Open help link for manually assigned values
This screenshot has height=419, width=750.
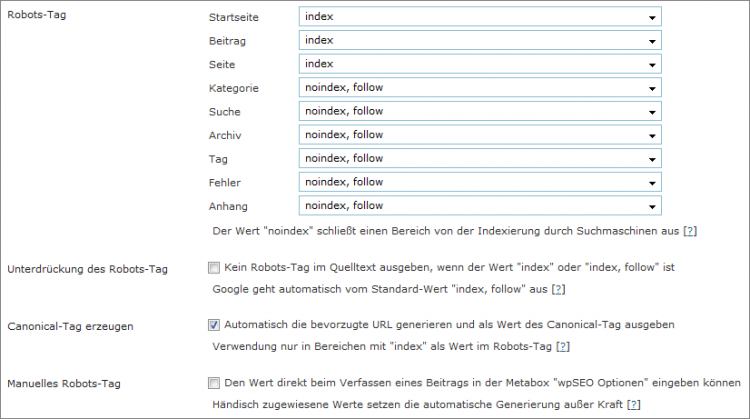[x=632, y=403]
